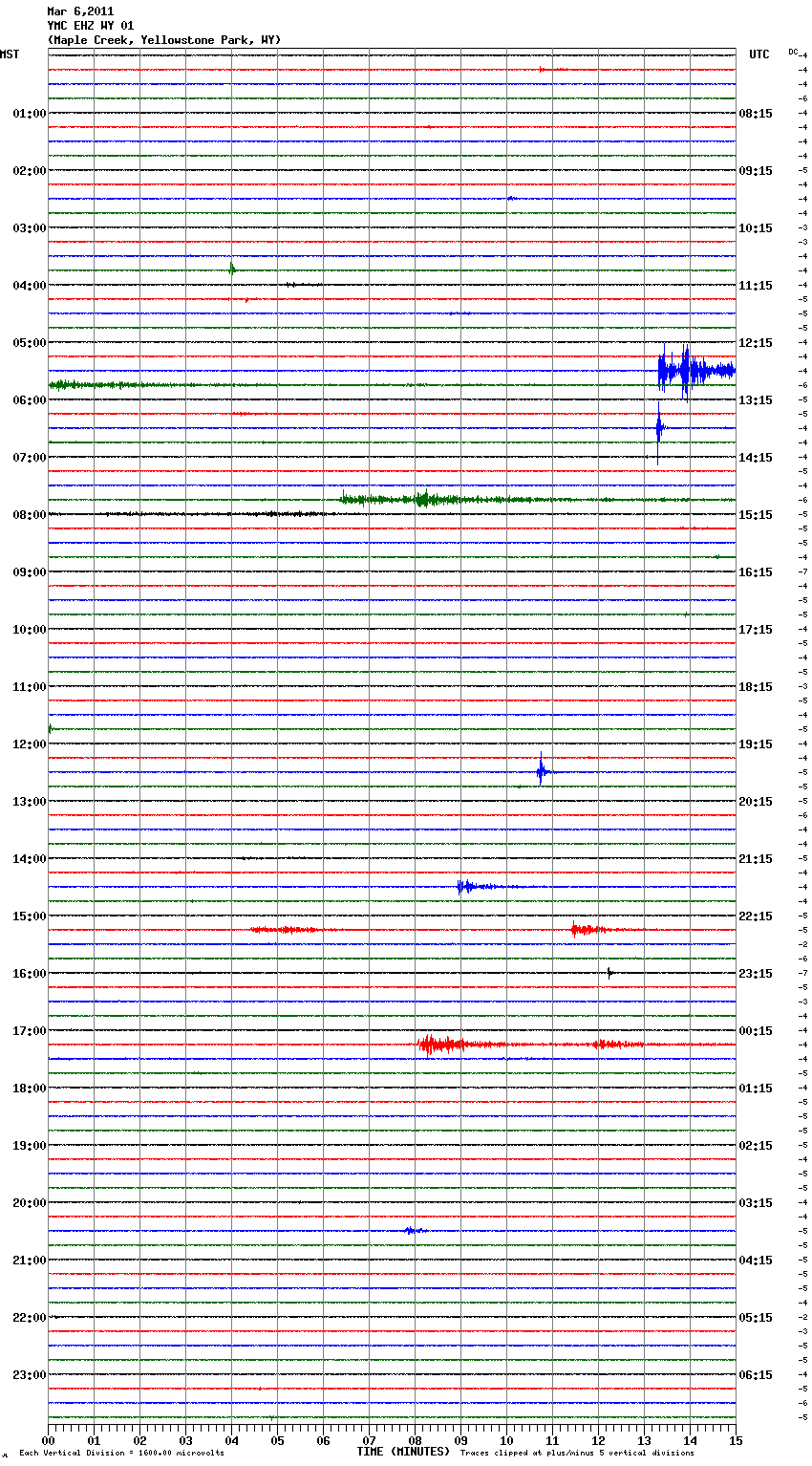This screenshot has width=812, height=1466.
Task: Click the '23:00' MST hour label
Action: 29,1375
